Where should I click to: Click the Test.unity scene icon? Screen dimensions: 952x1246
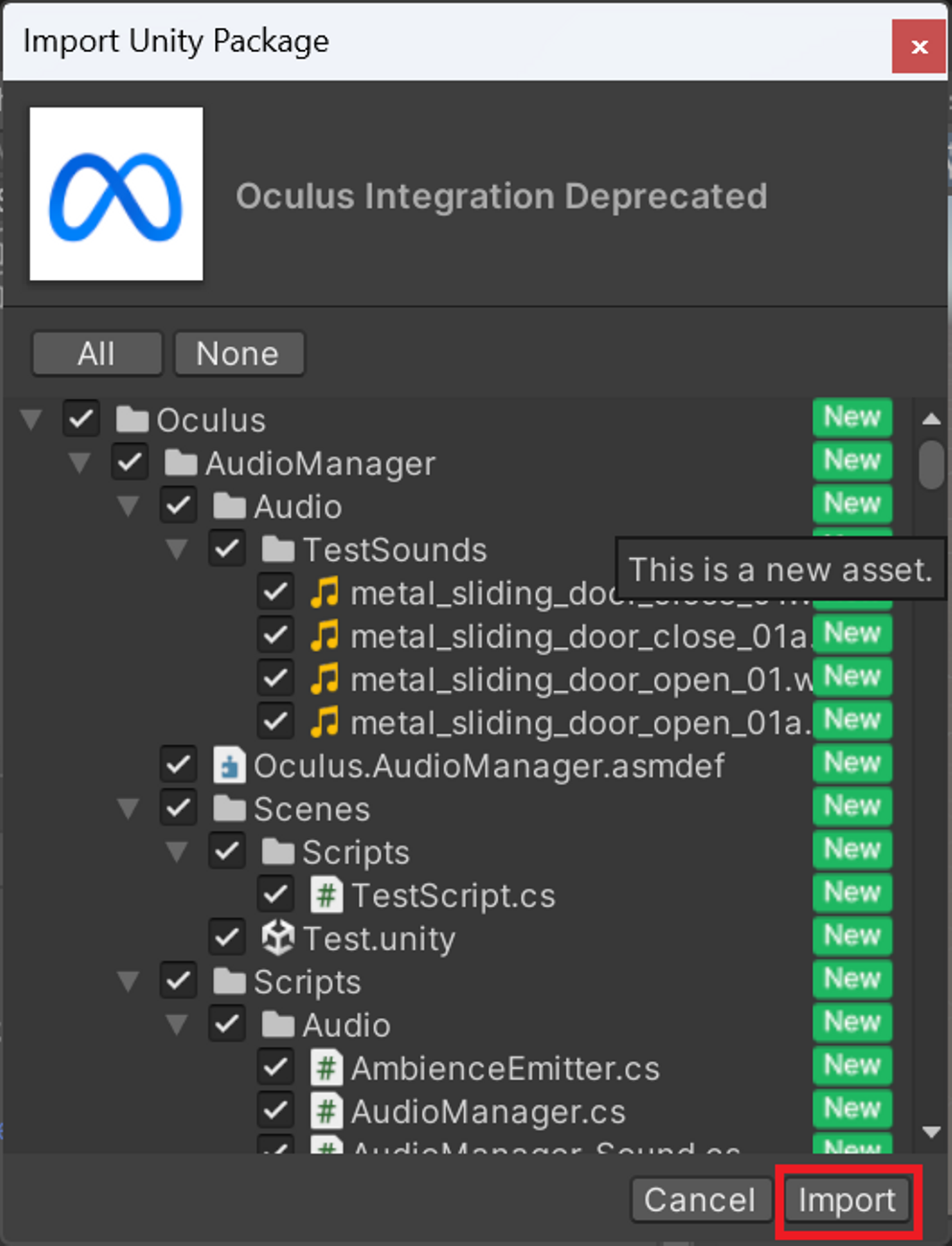[x=278, y=938]
